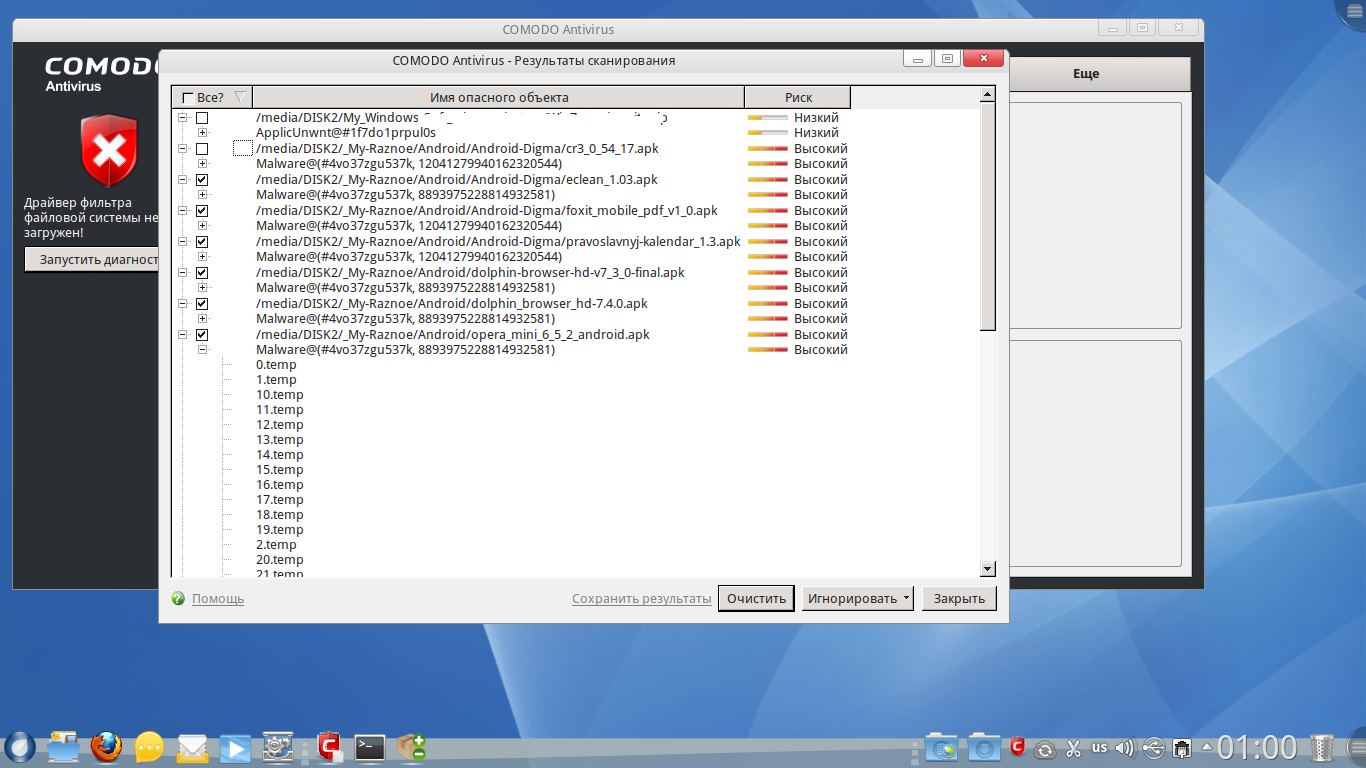
Task: Open system settings gear icon in taskbar
Action: pyautogui.click(x=277, y=746)
